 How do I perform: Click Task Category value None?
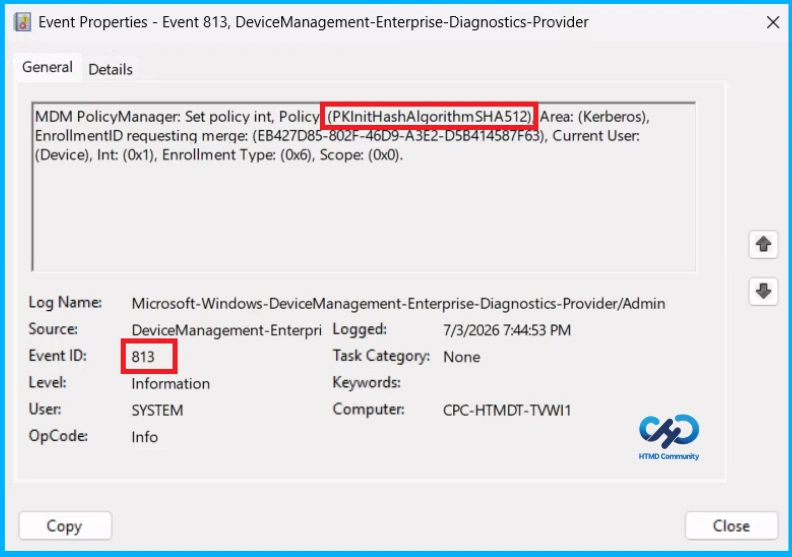pyautogui.click(x=462, y=357)
